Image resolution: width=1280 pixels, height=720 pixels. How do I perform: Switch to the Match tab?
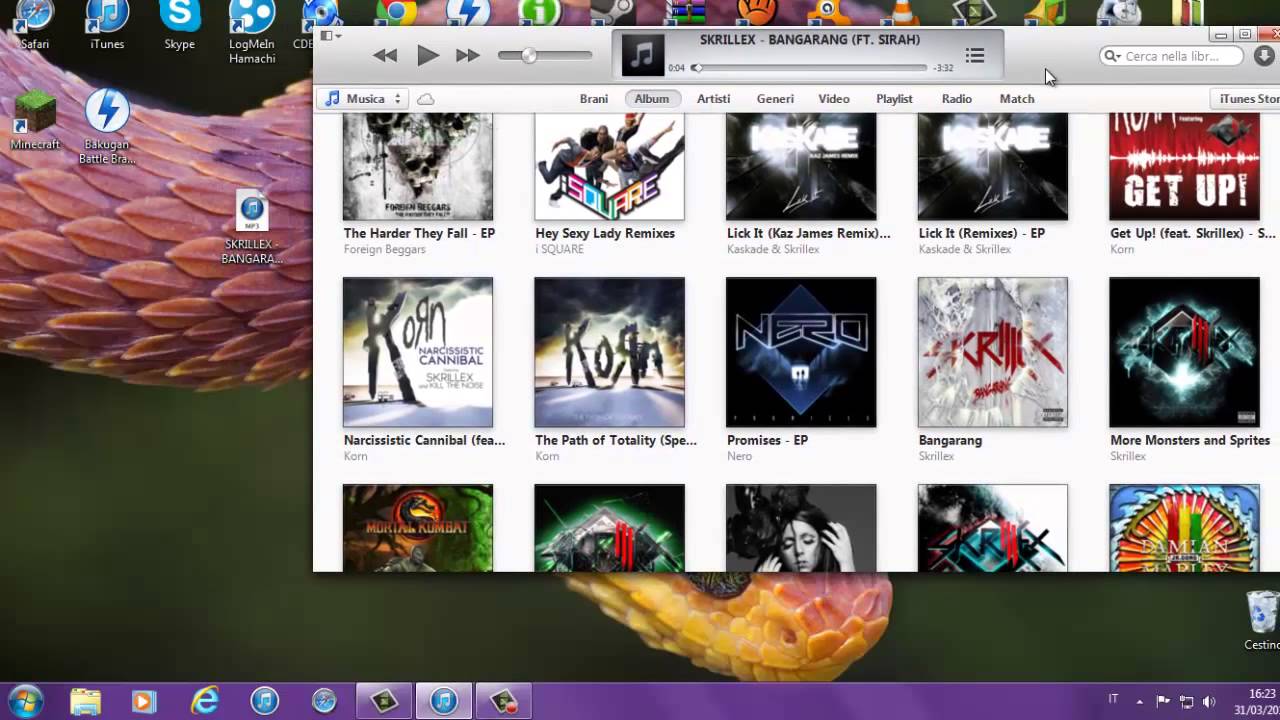[1017, 99]
